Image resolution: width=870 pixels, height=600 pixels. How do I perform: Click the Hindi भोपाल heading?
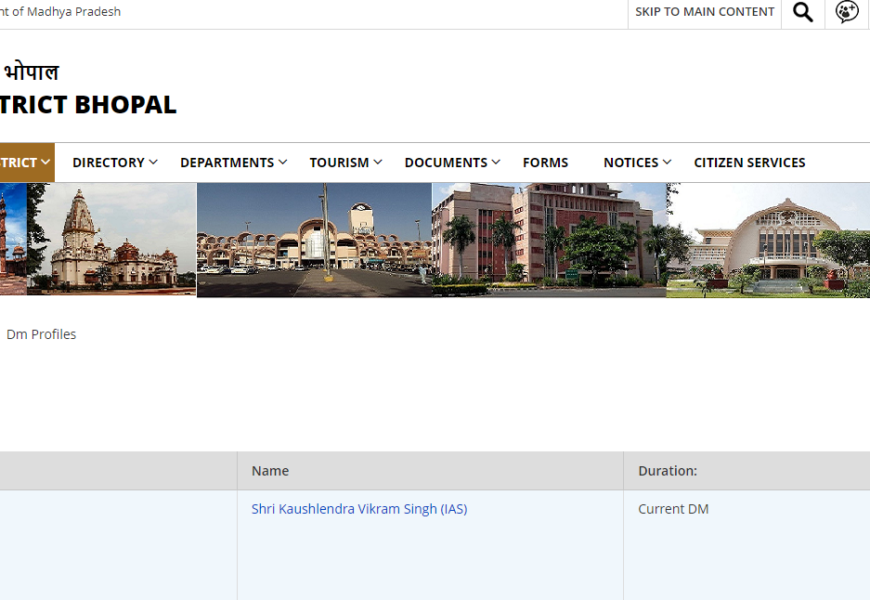click(31, 72)
